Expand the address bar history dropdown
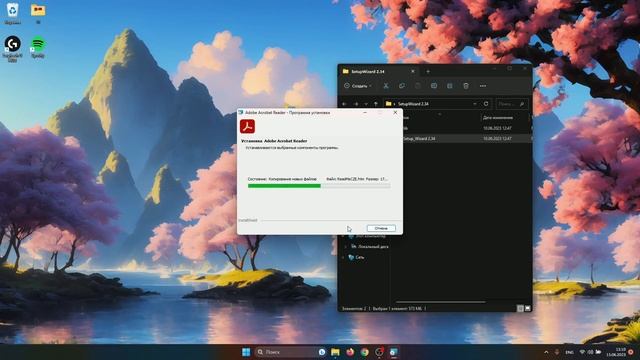 (x=475, y=104)
